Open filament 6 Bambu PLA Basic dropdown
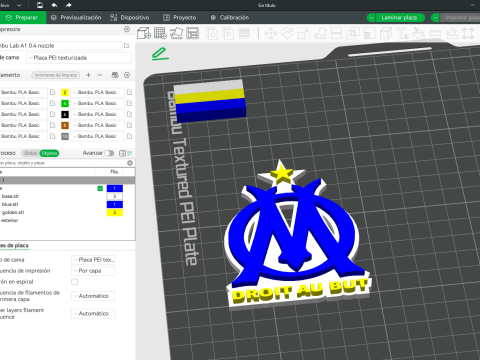Image resolution: width=480 pixels, height=360 pixels. [x=97, y=114]
